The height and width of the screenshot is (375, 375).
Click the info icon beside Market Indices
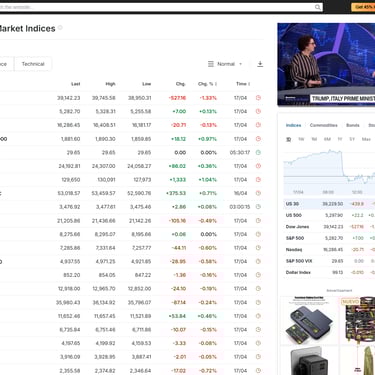point(60,28)
